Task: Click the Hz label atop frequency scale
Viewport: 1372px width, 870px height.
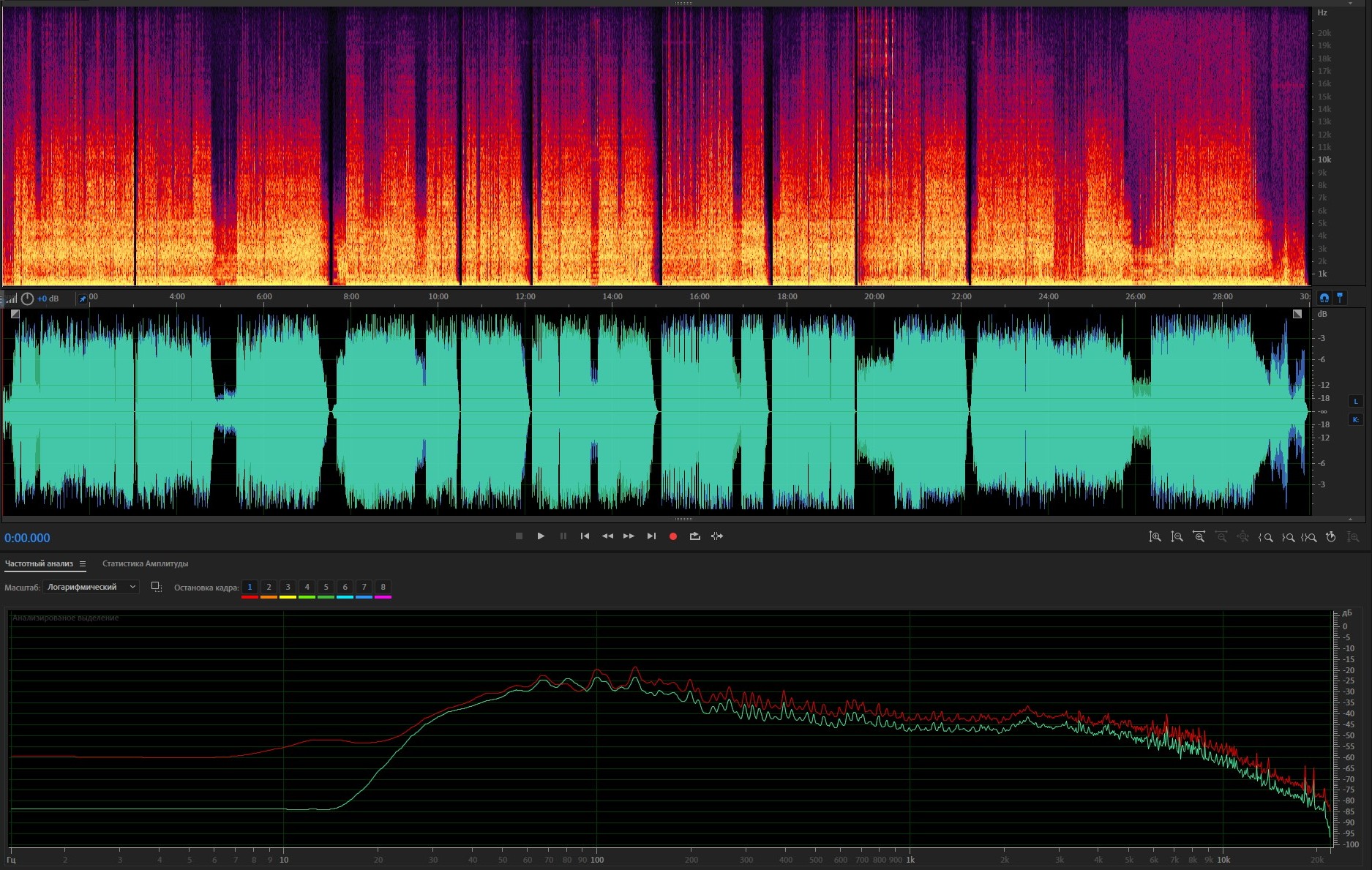Action: [x=1322, y=12]
